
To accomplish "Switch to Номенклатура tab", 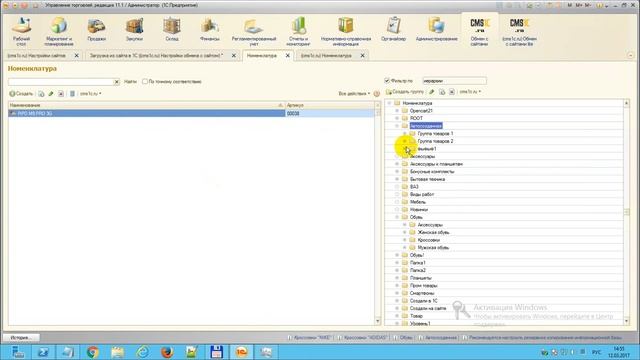I will click(262, 56).
